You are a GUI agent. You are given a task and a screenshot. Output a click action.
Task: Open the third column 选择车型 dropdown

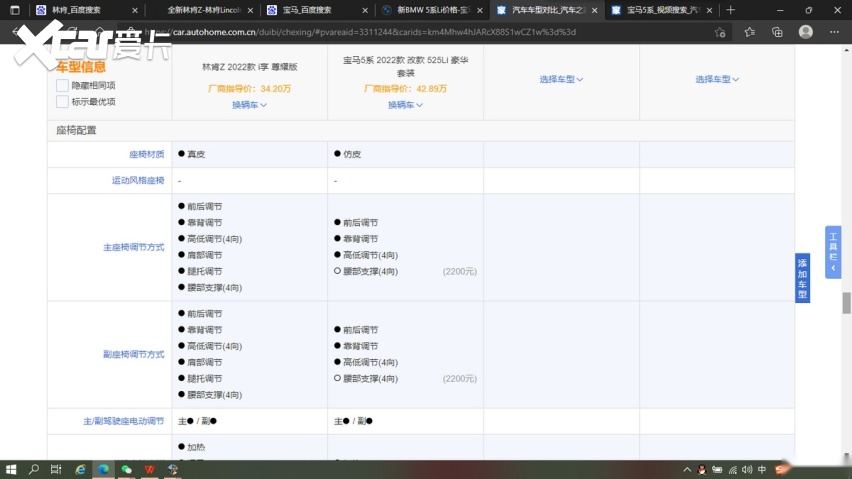(561, 79)
